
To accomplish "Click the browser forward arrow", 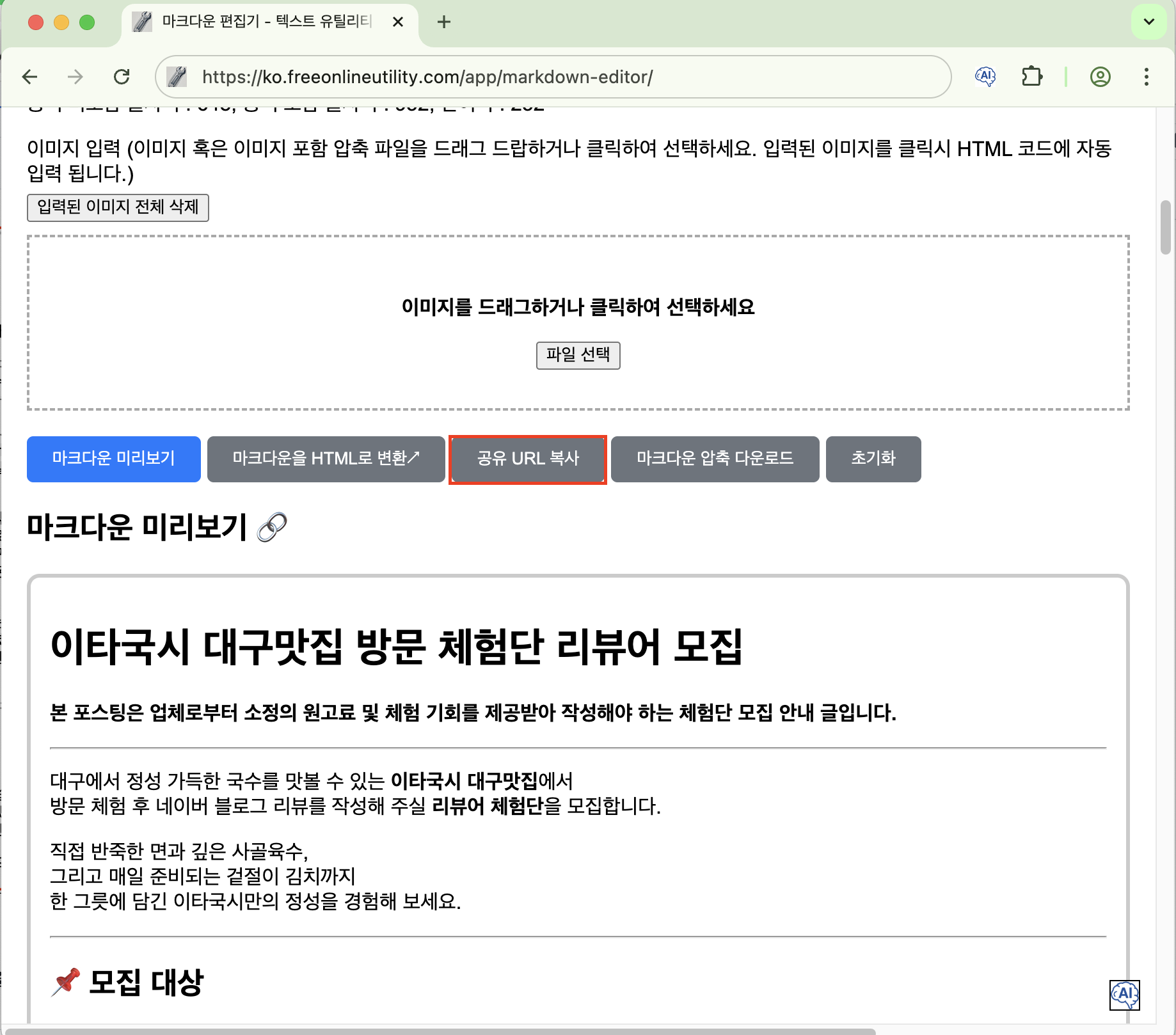I will click(75, 77).
